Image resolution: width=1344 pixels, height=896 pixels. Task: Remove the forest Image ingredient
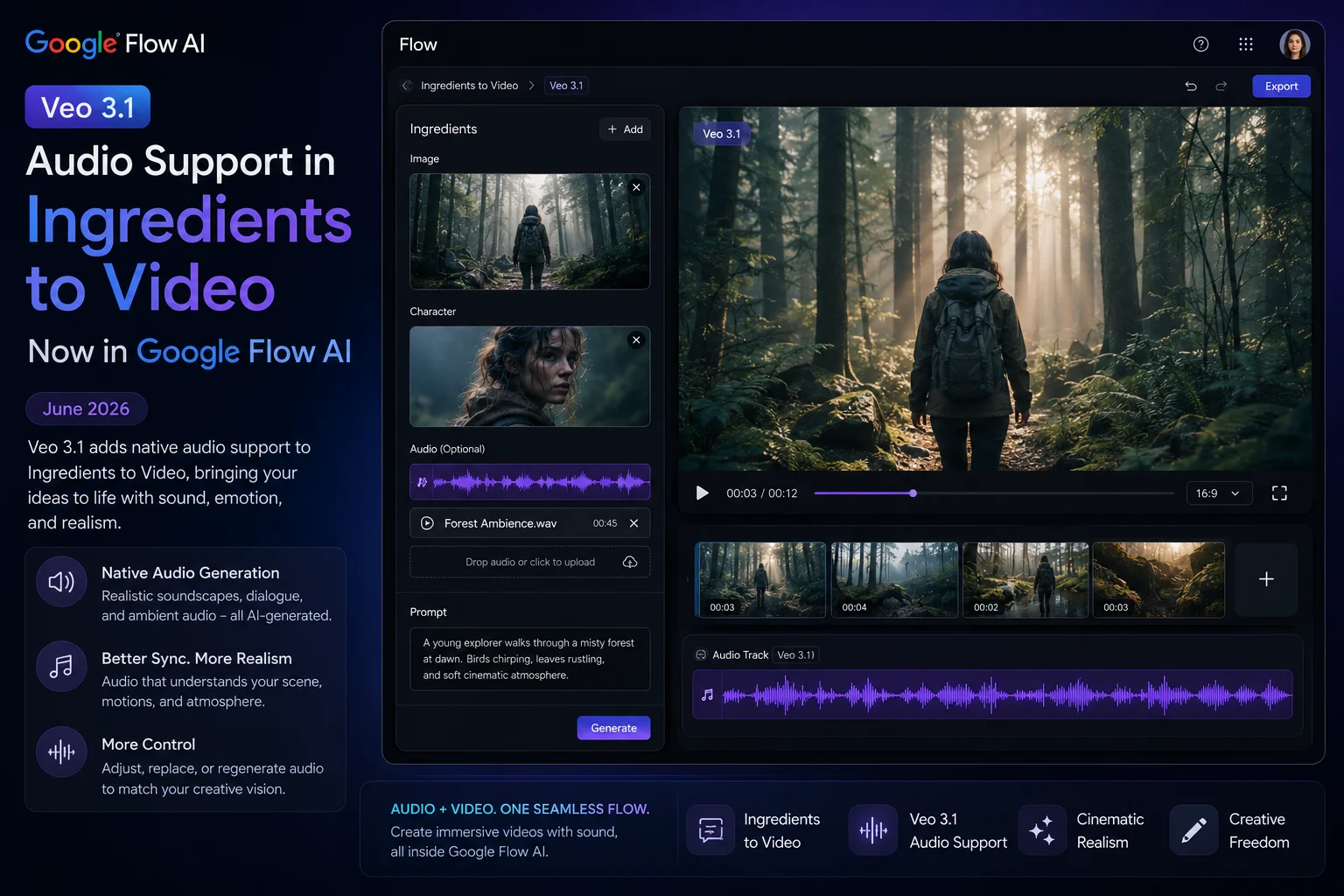click(636, 187)
